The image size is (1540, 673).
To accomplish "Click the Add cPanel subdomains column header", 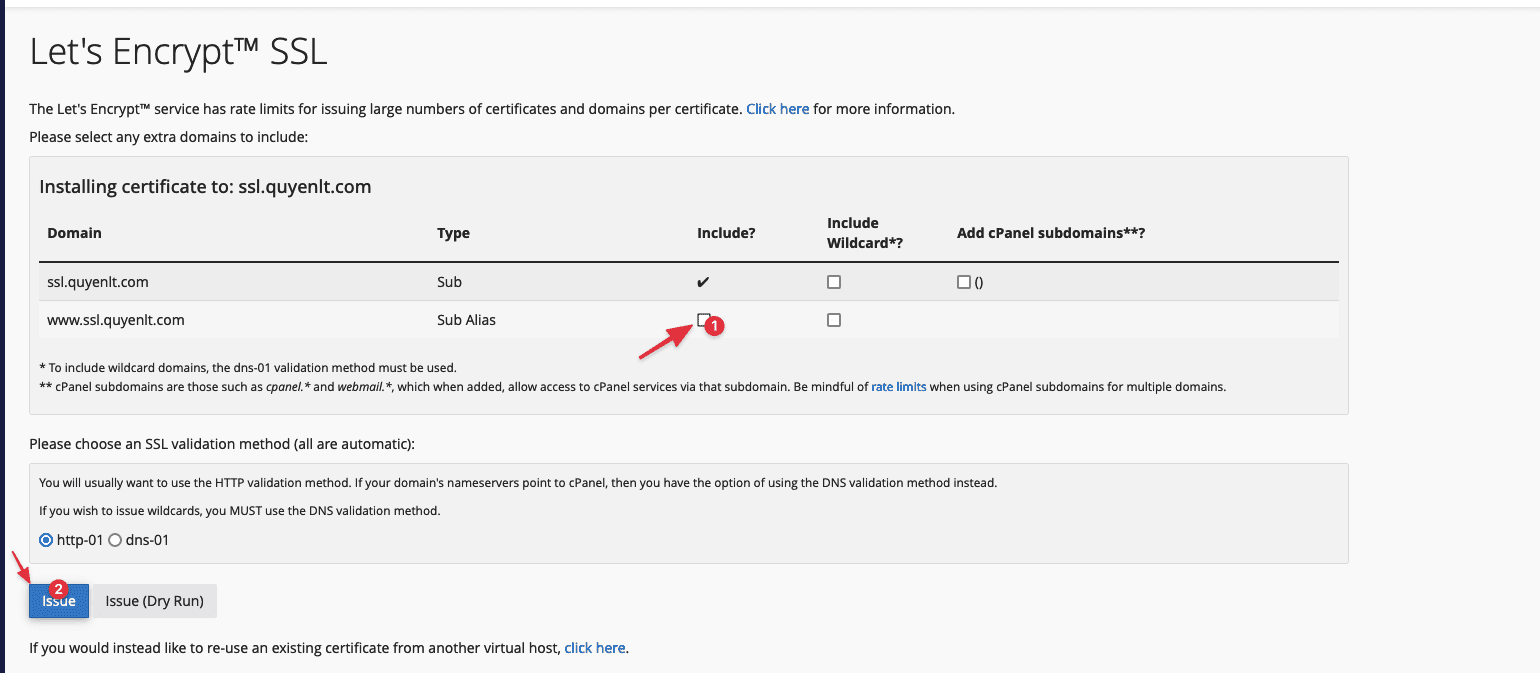I will (1050, 233).
